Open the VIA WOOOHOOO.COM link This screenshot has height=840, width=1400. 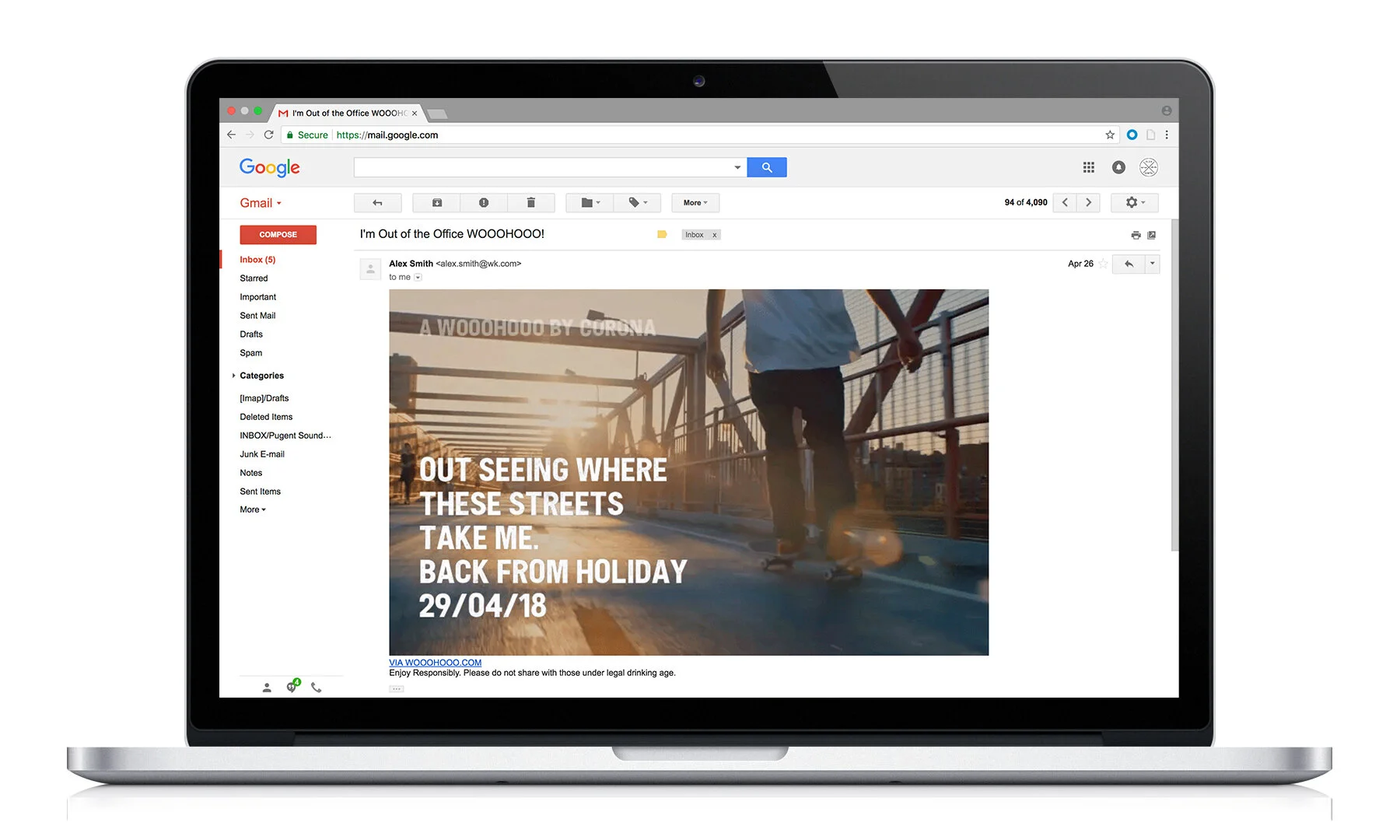coord(436,663)
